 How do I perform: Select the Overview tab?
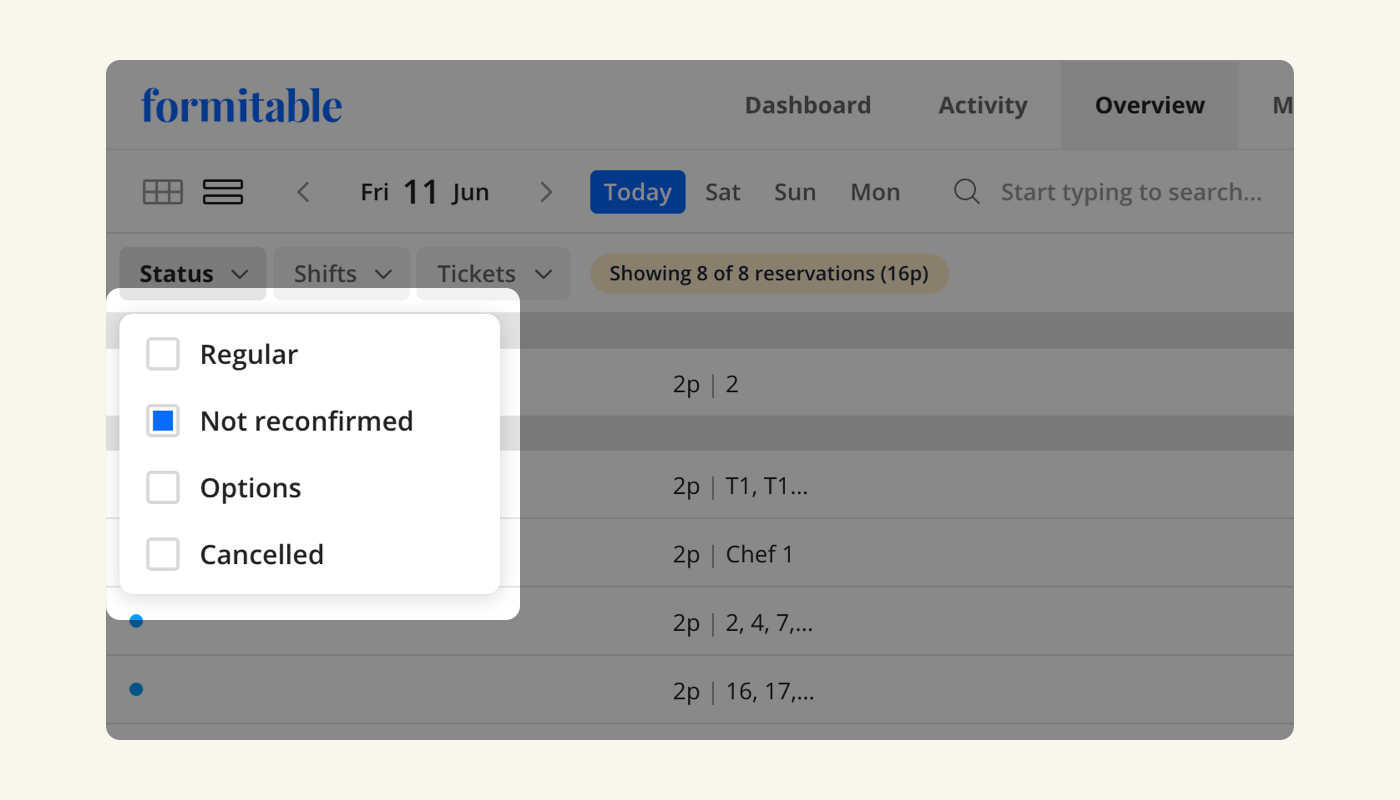point(1150,105)
